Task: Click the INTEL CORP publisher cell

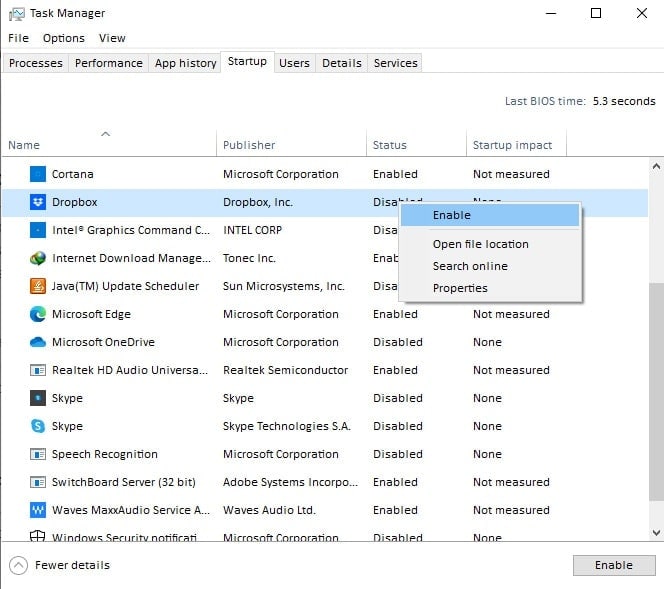Action: (252, 230)
